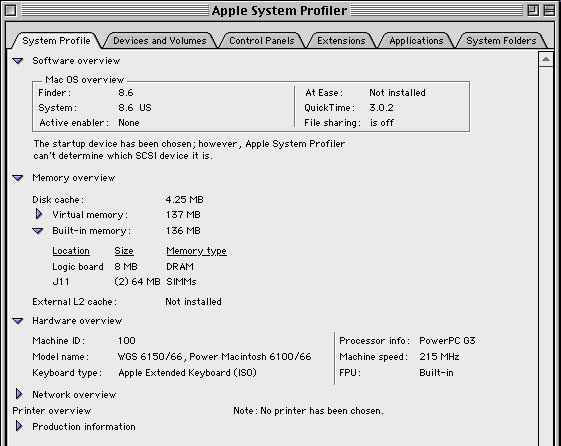Image resolution: width=561 pixels, height=446 pixels.
Task: Go to the Applications tab
Action: [416, 41]
